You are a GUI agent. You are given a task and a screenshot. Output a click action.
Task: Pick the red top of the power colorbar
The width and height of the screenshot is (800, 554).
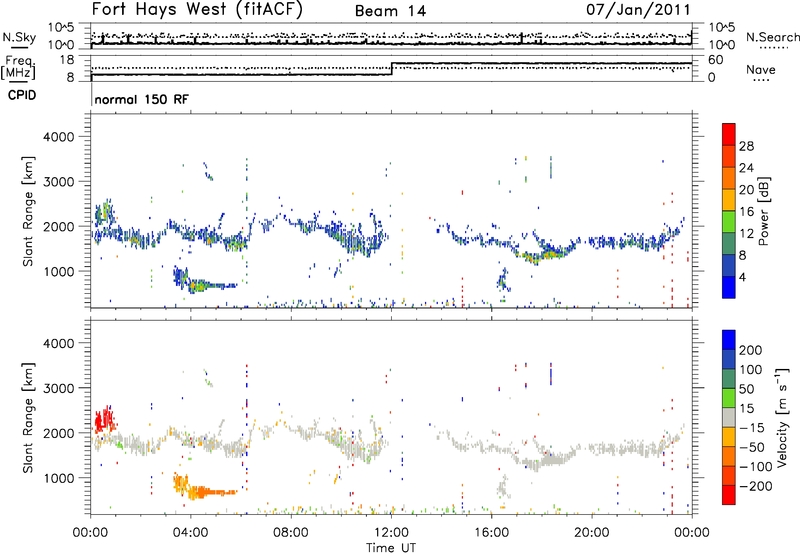pos(729,134)
